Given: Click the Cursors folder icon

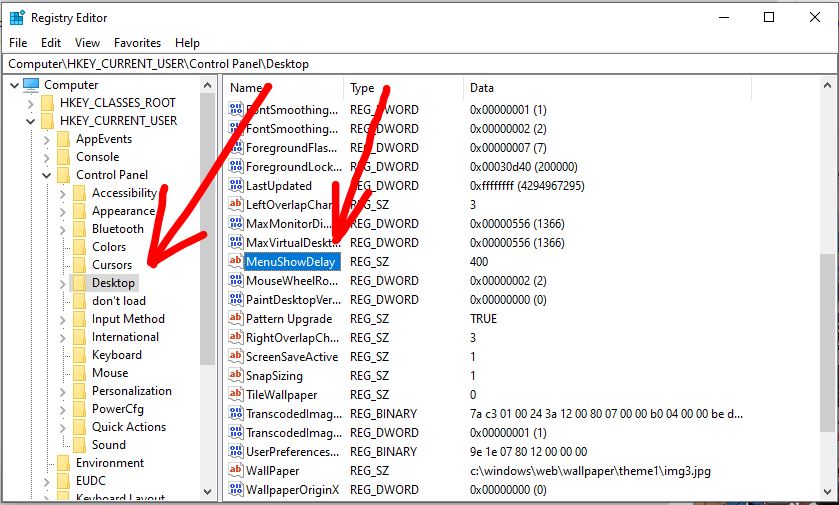Looking at the screenshot, I should tap(79, 265).
